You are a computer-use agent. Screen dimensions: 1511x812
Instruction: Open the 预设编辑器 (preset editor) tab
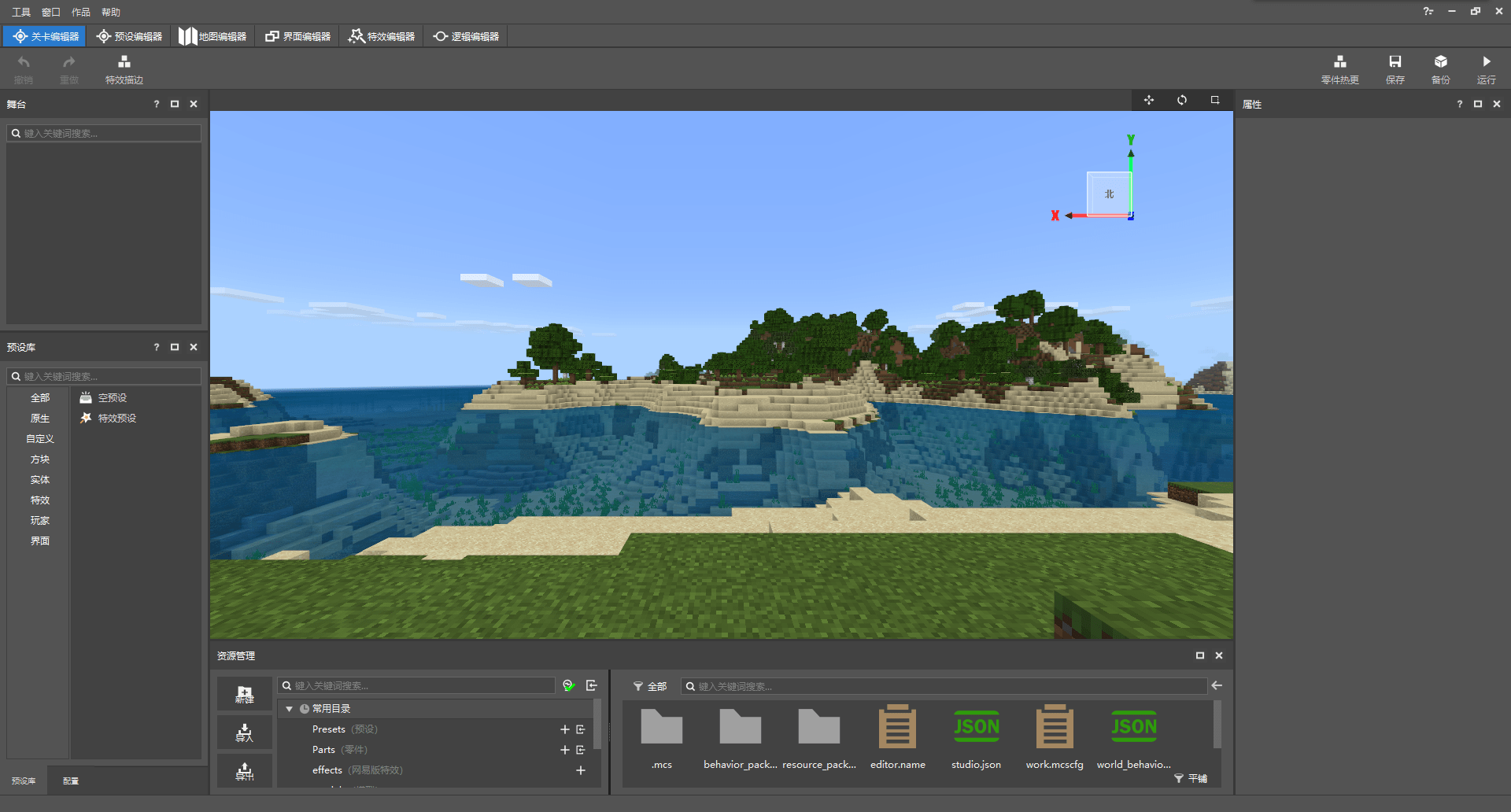pyautogui.click(x=129, y=36)
